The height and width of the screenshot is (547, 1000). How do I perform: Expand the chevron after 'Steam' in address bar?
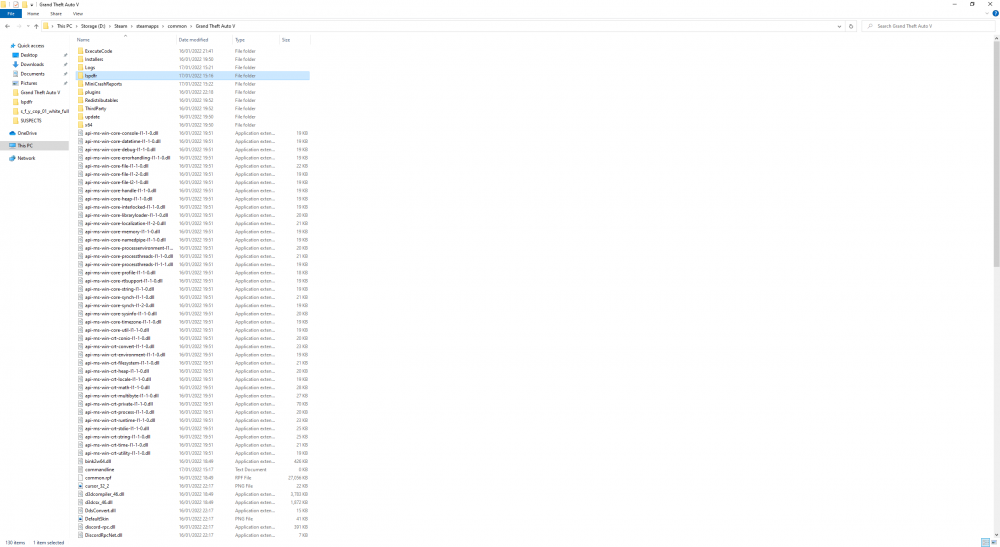click(x=131, y=26)
